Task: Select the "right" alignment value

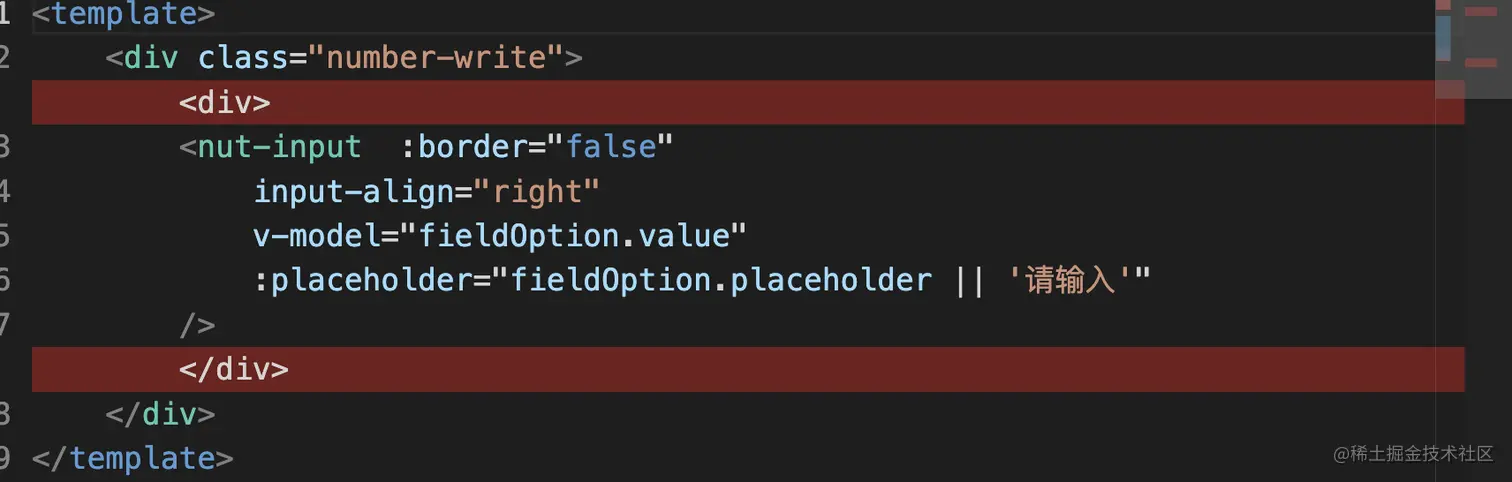Action: (x=536, y=191)
